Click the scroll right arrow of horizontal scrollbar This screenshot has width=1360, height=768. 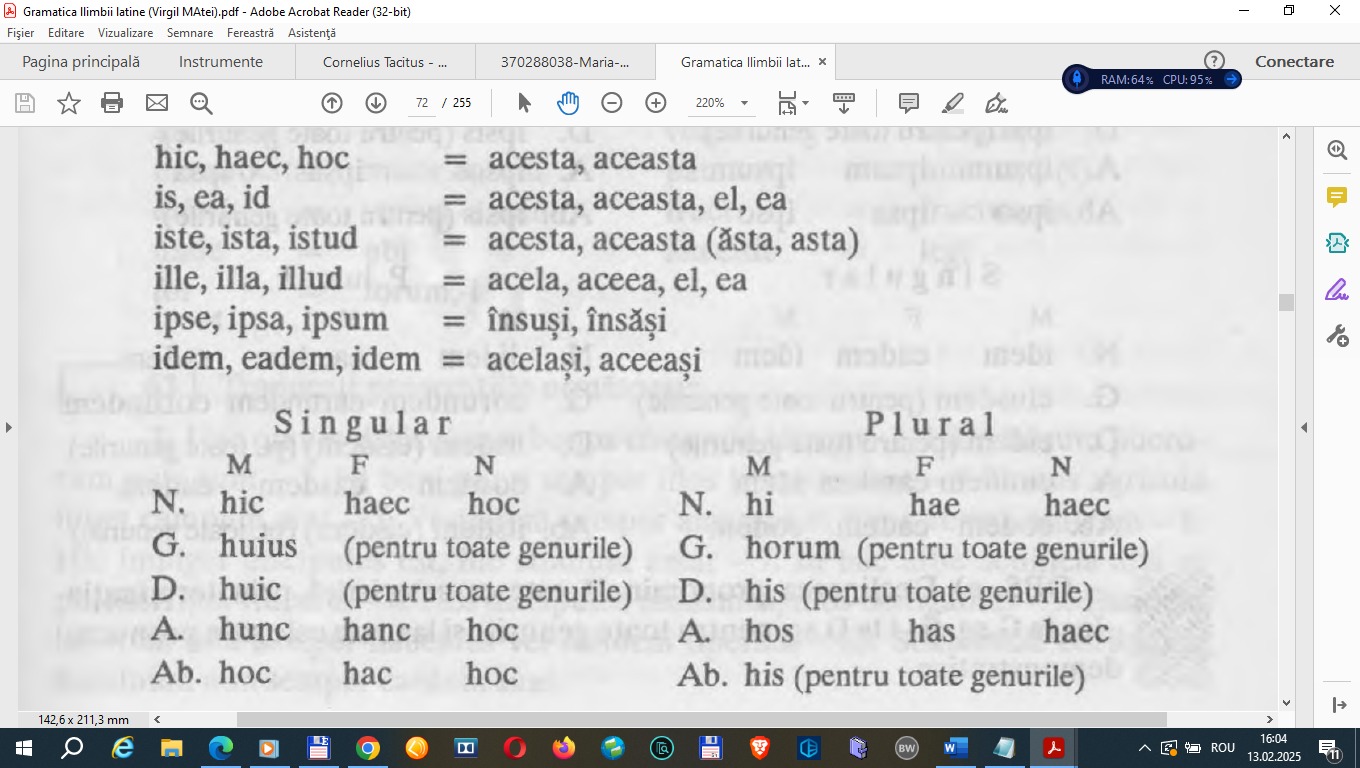coord(1270,719)
